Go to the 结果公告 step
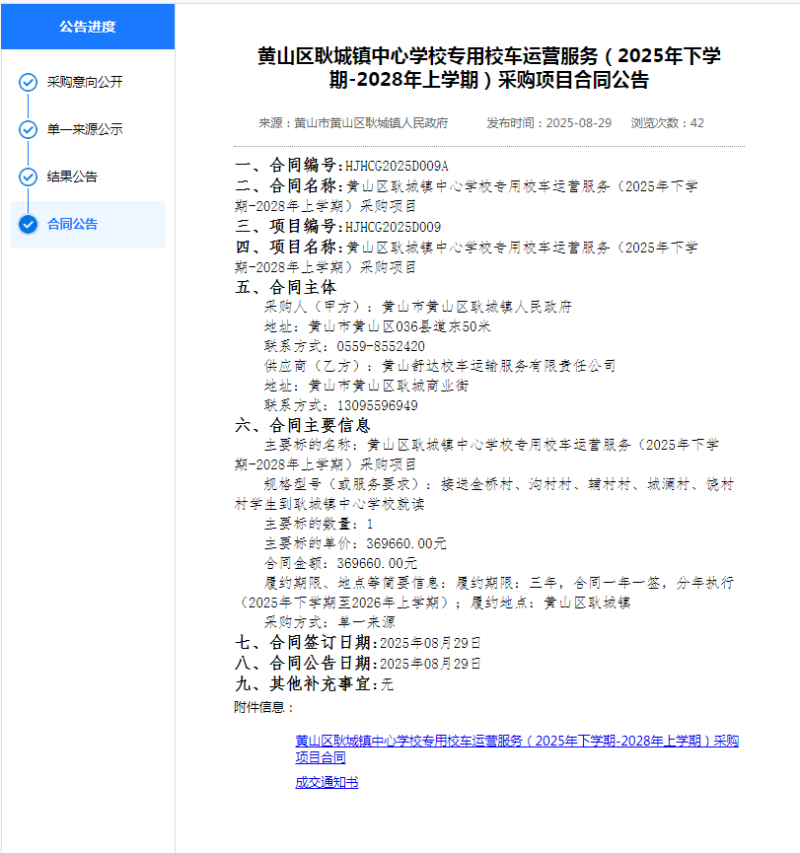This screenshot has height=853, width=800. (x=72, y=177)
